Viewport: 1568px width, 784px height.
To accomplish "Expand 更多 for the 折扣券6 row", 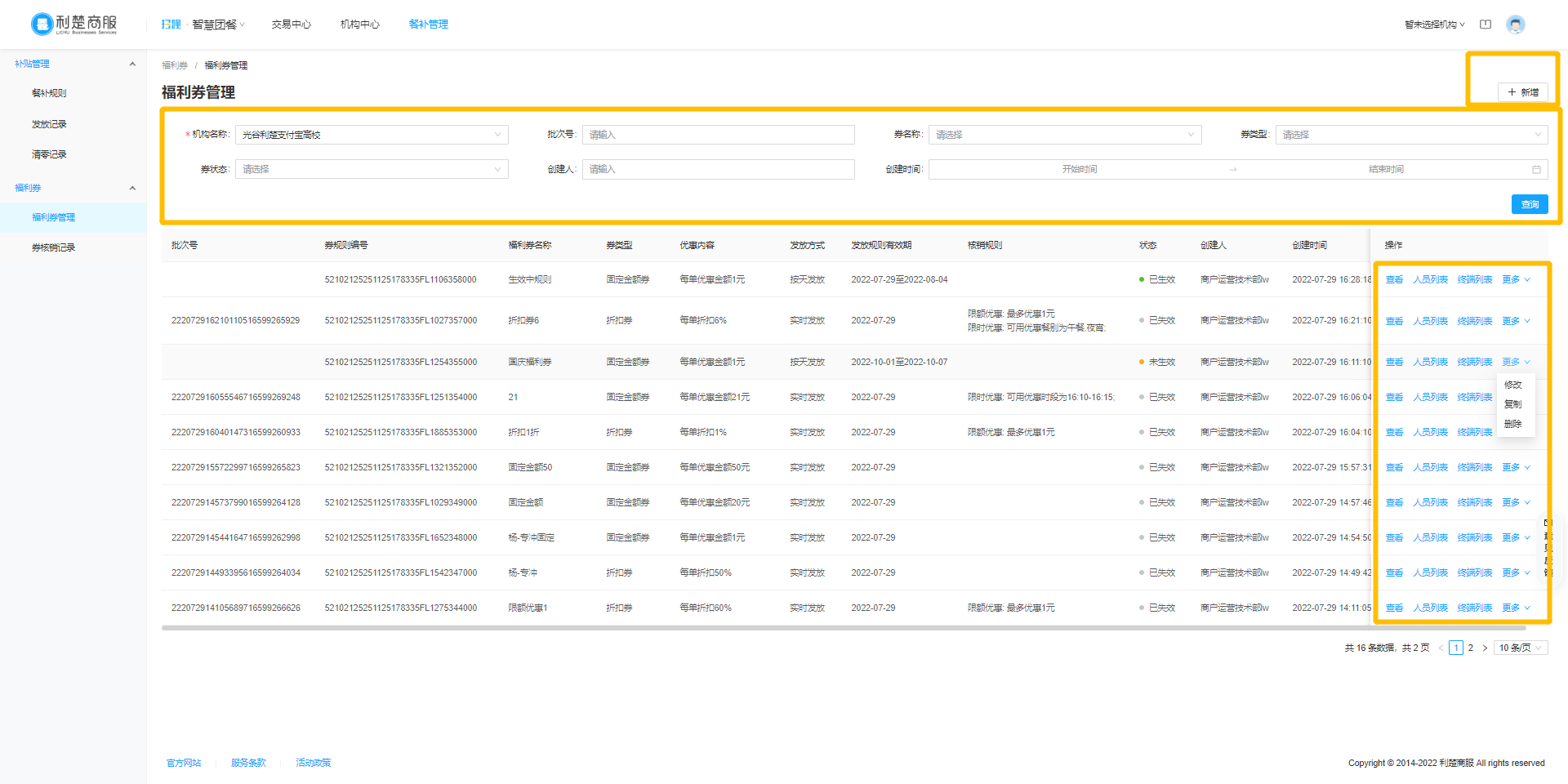I will point(1516,321).
